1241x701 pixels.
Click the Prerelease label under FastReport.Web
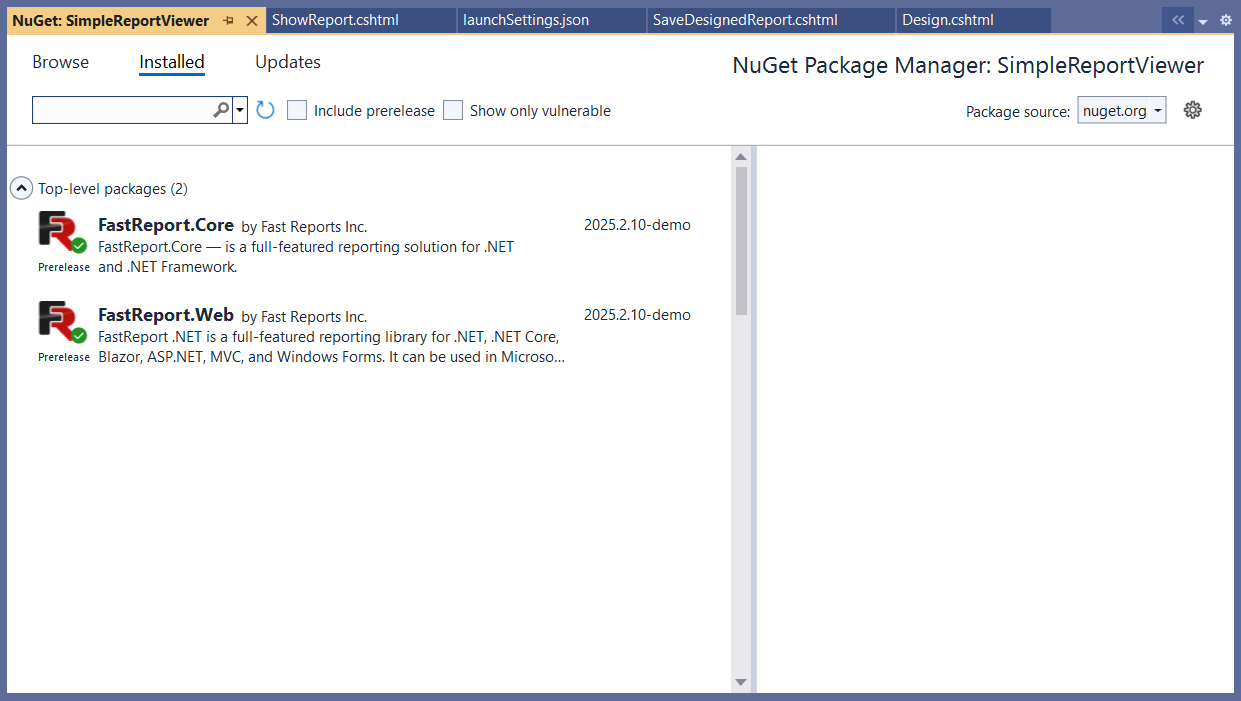point(64,357)
